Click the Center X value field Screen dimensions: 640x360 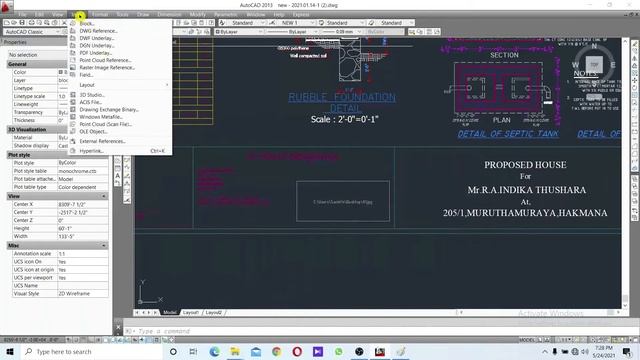tap(83, 204)
